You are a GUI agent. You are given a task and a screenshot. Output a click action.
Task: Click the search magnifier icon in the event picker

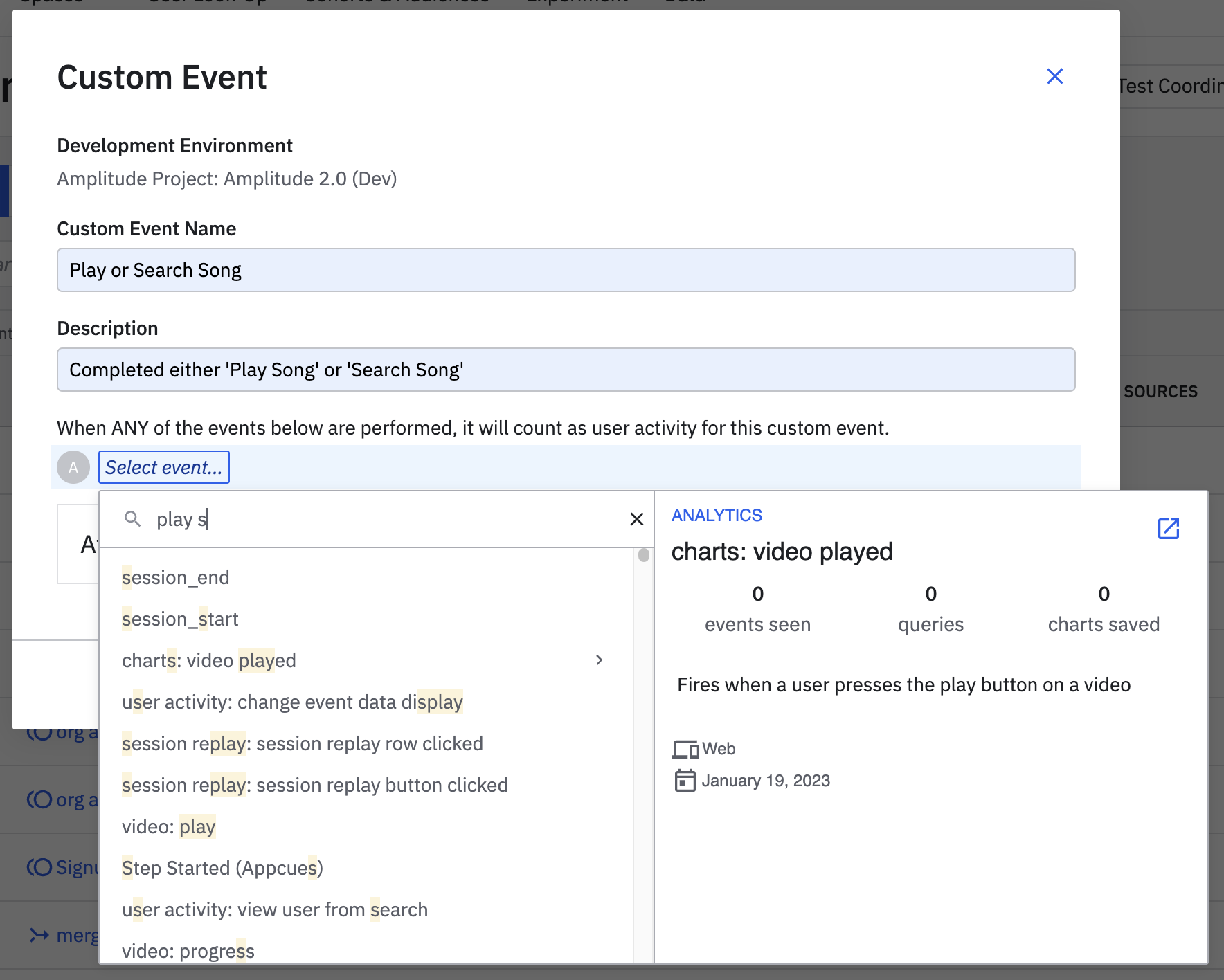(133, 519)
